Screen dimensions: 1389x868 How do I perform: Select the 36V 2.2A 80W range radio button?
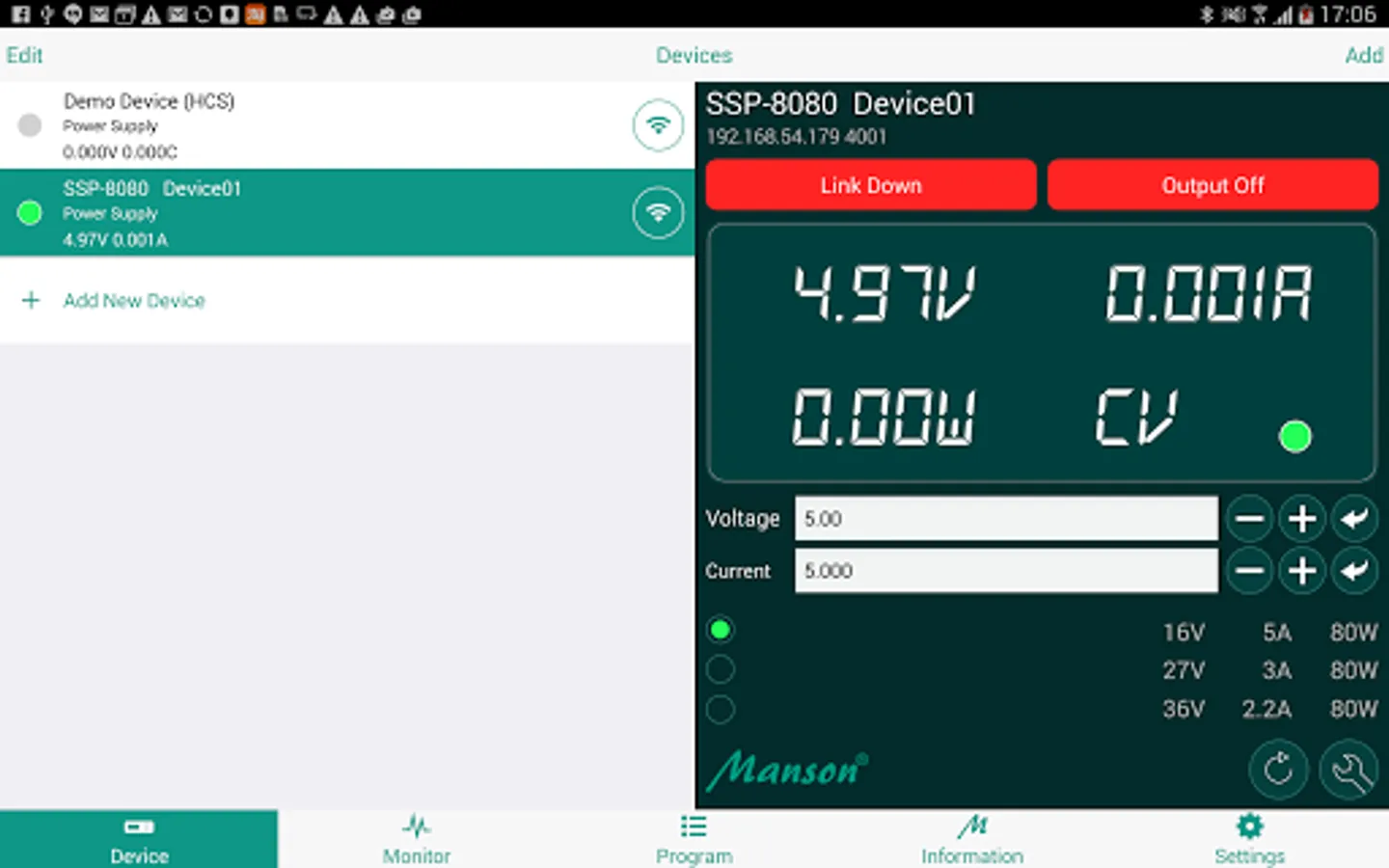click(x=721, y=709)
